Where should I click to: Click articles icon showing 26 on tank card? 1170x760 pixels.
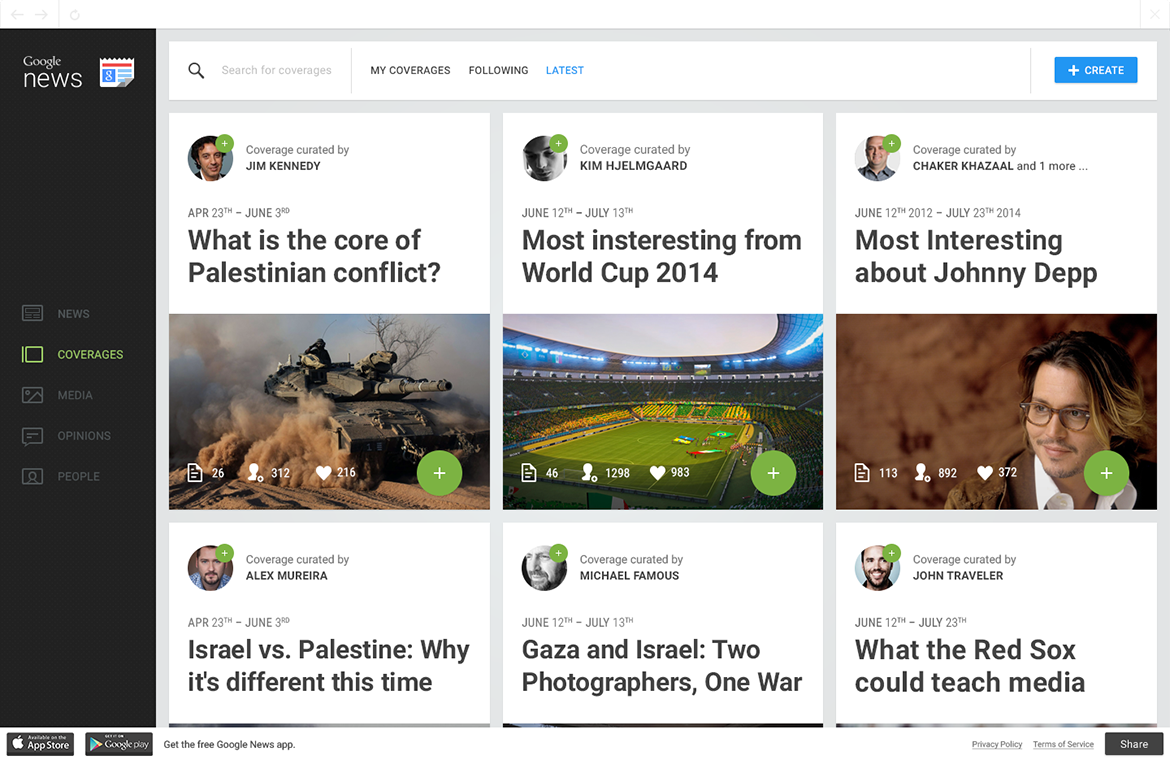195,472
